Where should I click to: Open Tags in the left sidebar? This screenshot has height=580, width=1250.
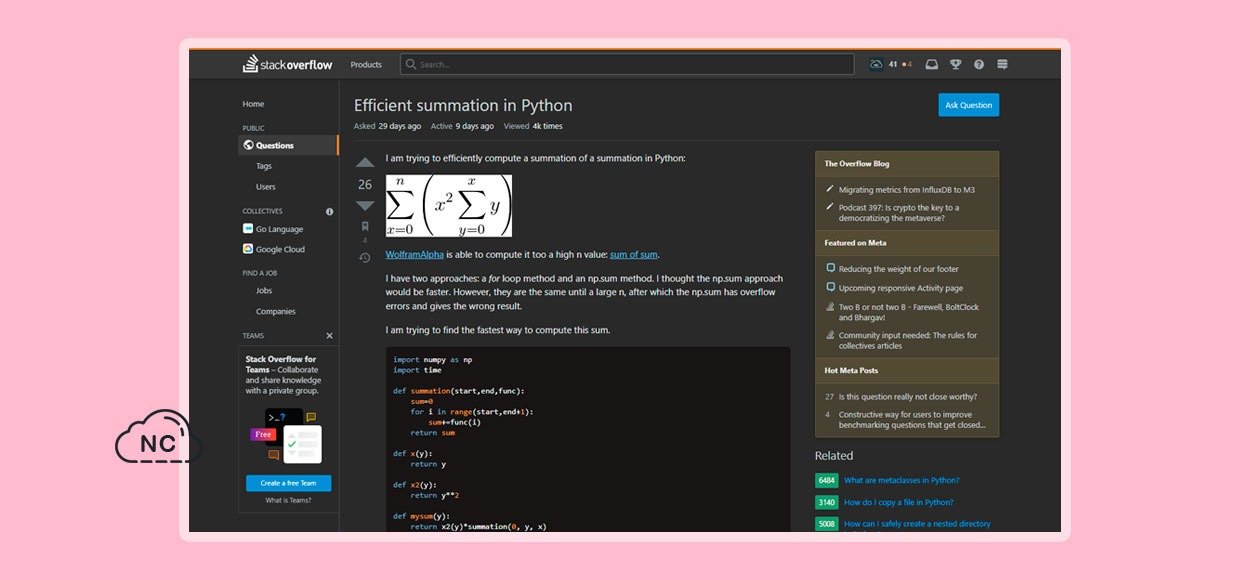click(264, 166)
